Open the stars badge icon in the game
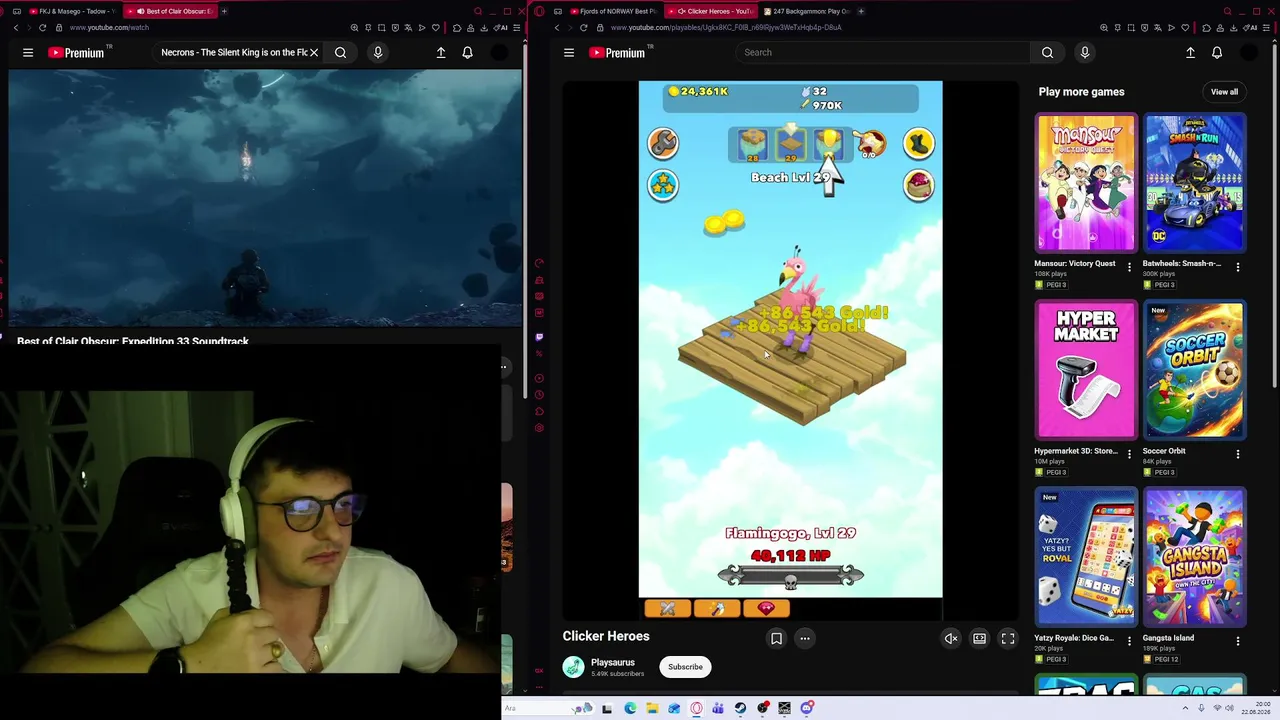This screenshot has height=720, width=1280. (662, 185)
